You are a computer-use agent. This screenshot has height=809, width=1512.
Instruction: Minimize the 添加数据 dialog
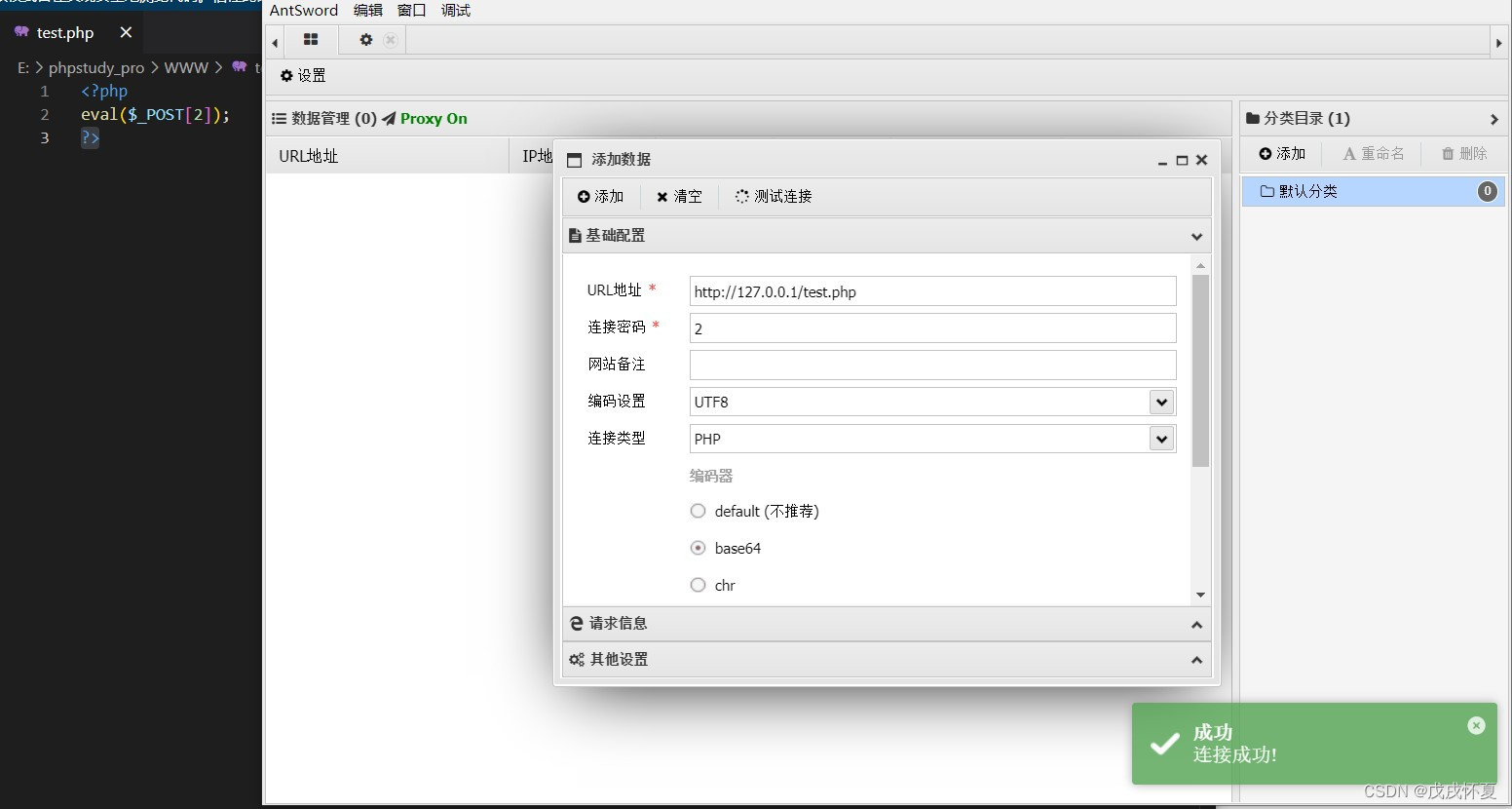[x=1162, y=161]
